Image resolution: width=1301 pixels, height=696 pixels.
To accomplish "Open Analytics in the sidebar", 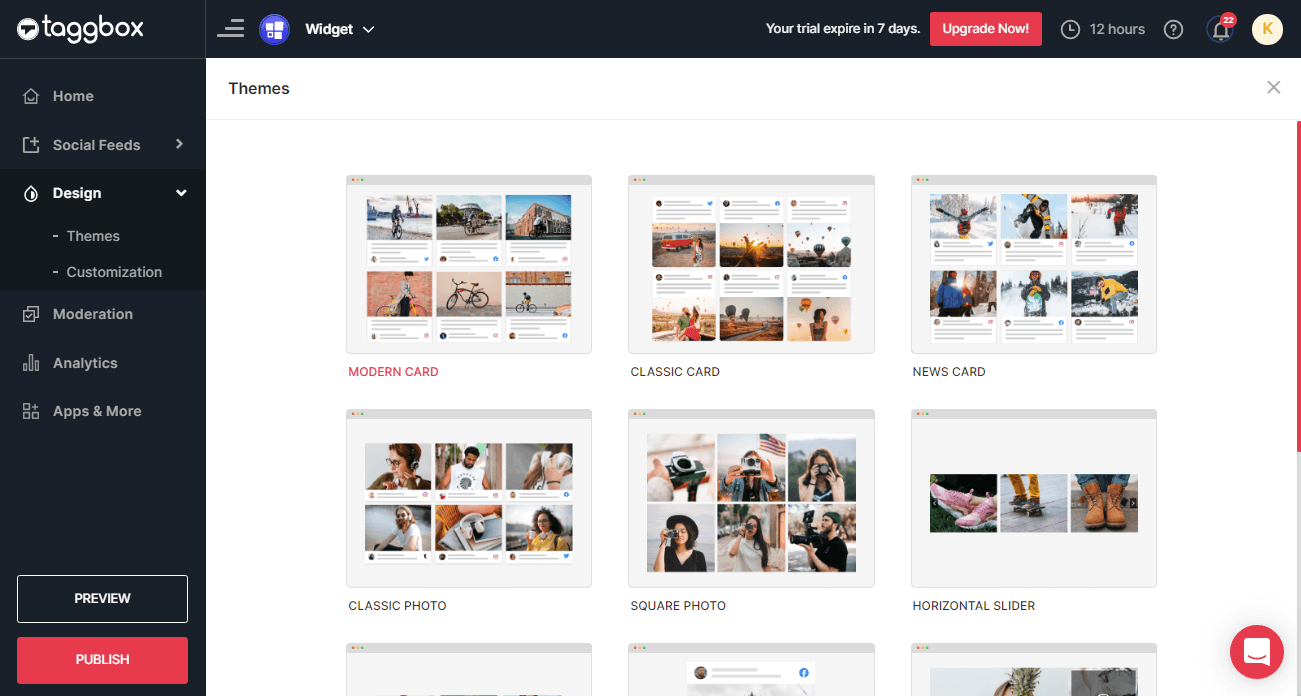I will coord(85,363).
